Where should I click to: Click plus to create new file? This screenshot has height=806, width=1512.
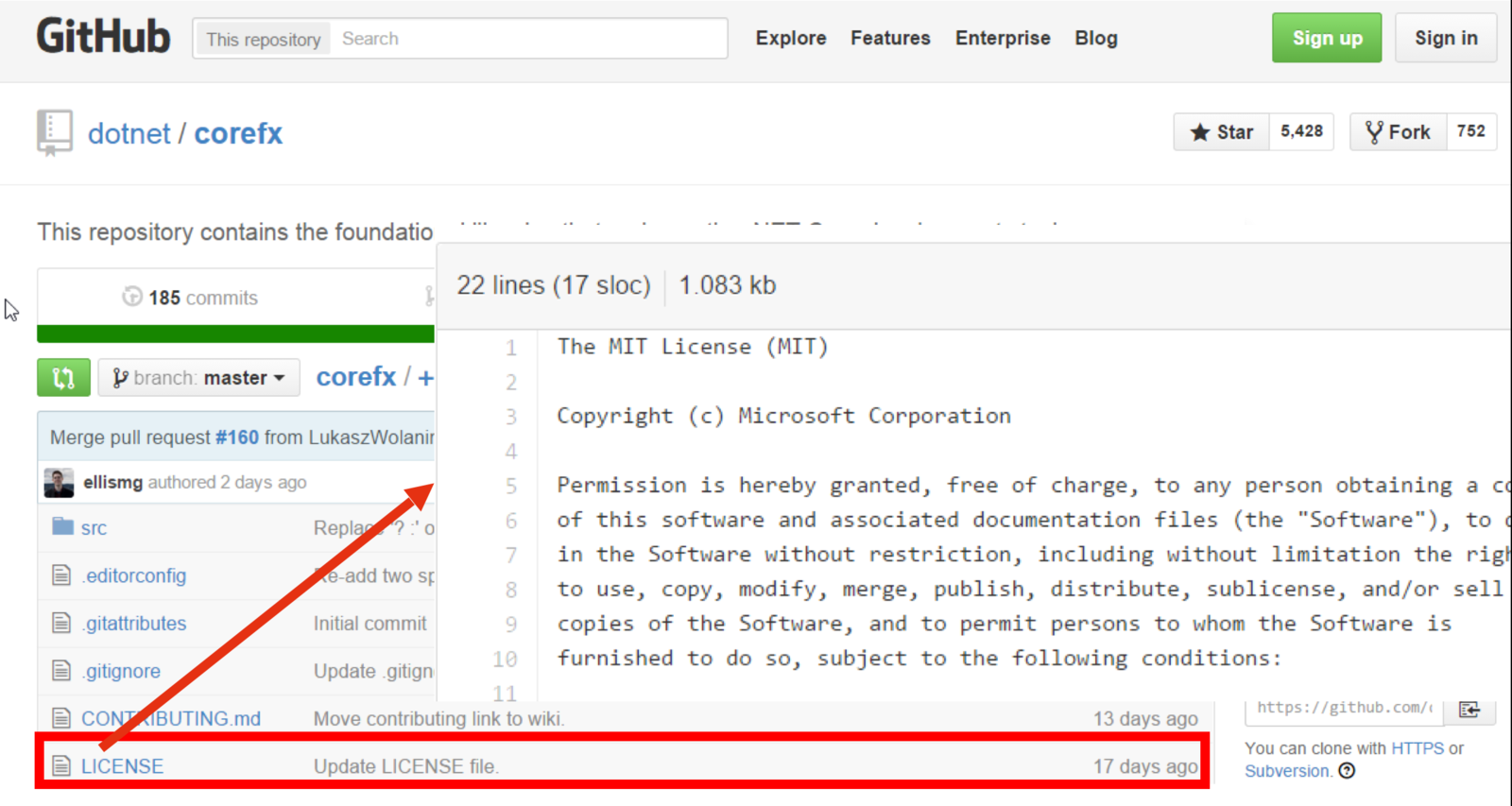425,378
